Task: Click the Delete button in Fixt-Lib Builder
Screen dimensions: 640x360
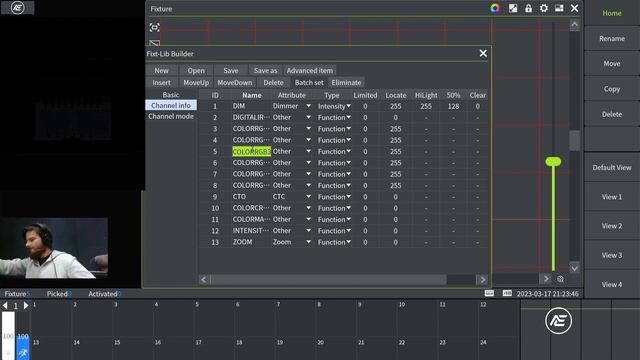Action: coord(273,82)
